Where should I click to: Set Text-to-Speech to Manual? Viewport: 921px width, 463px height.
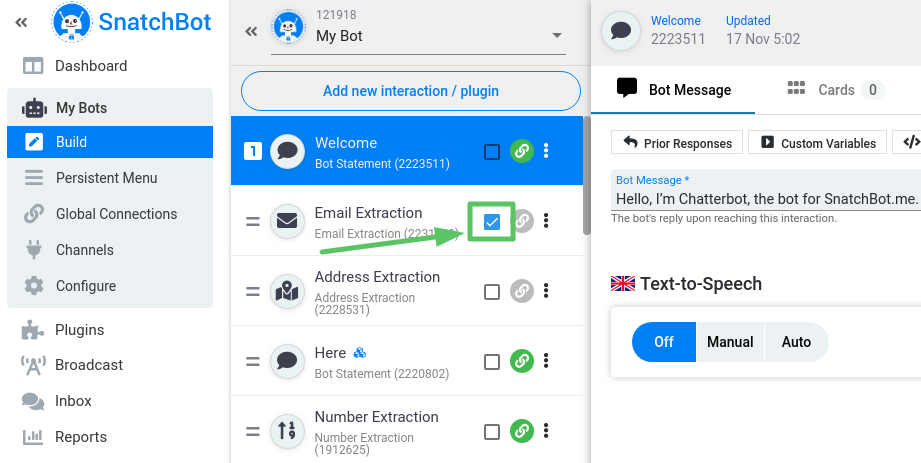[730, 342]
